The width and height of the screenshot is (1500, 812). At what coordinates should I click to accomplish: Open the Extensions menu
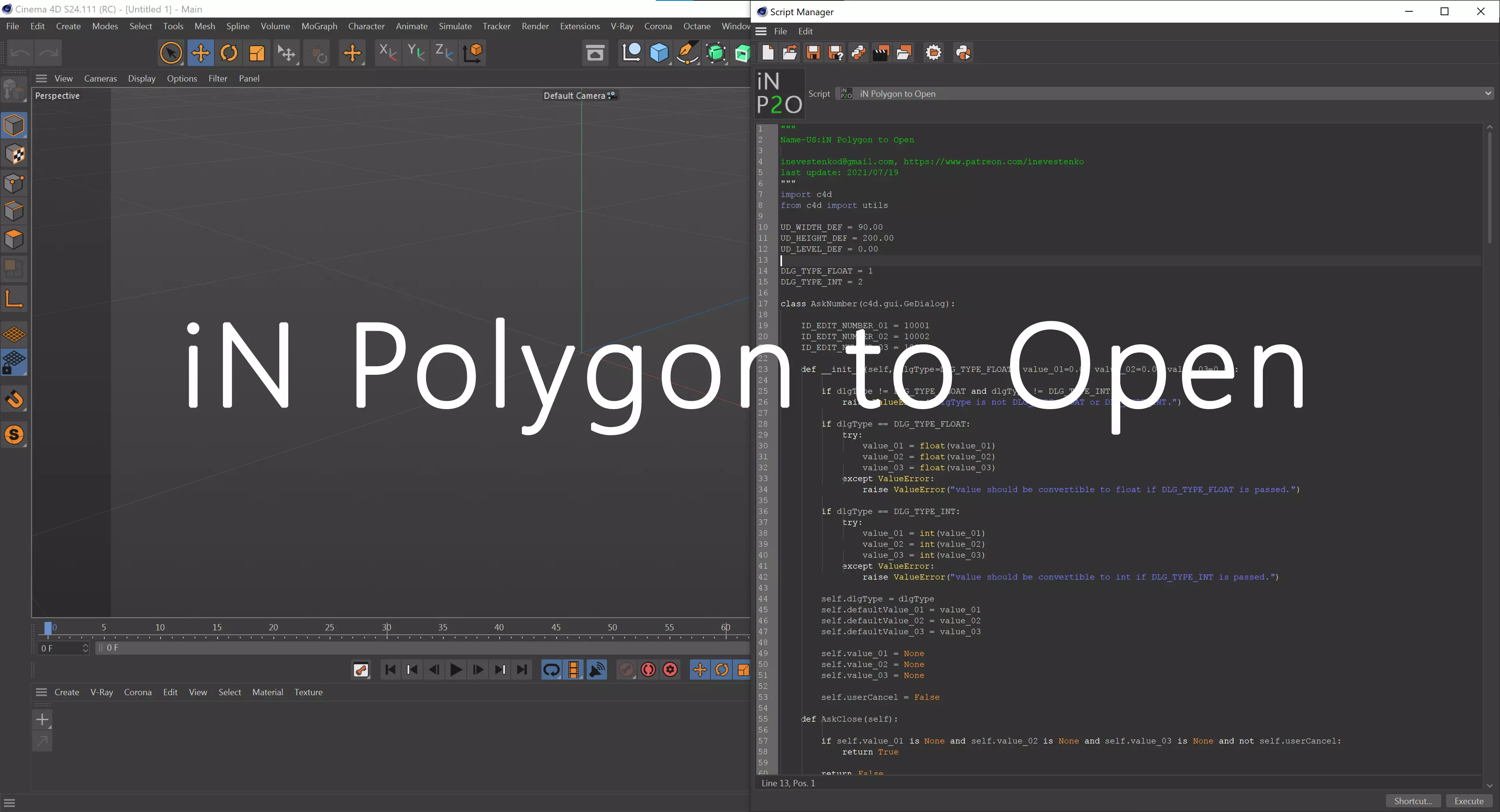tap(579, 26)
